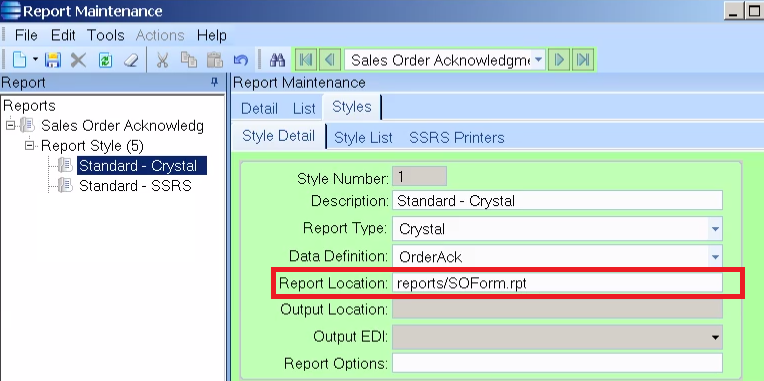The height and width of the screenshot is (381, 764).
Task: Click the Description input field
Action: tap(557, 201)
